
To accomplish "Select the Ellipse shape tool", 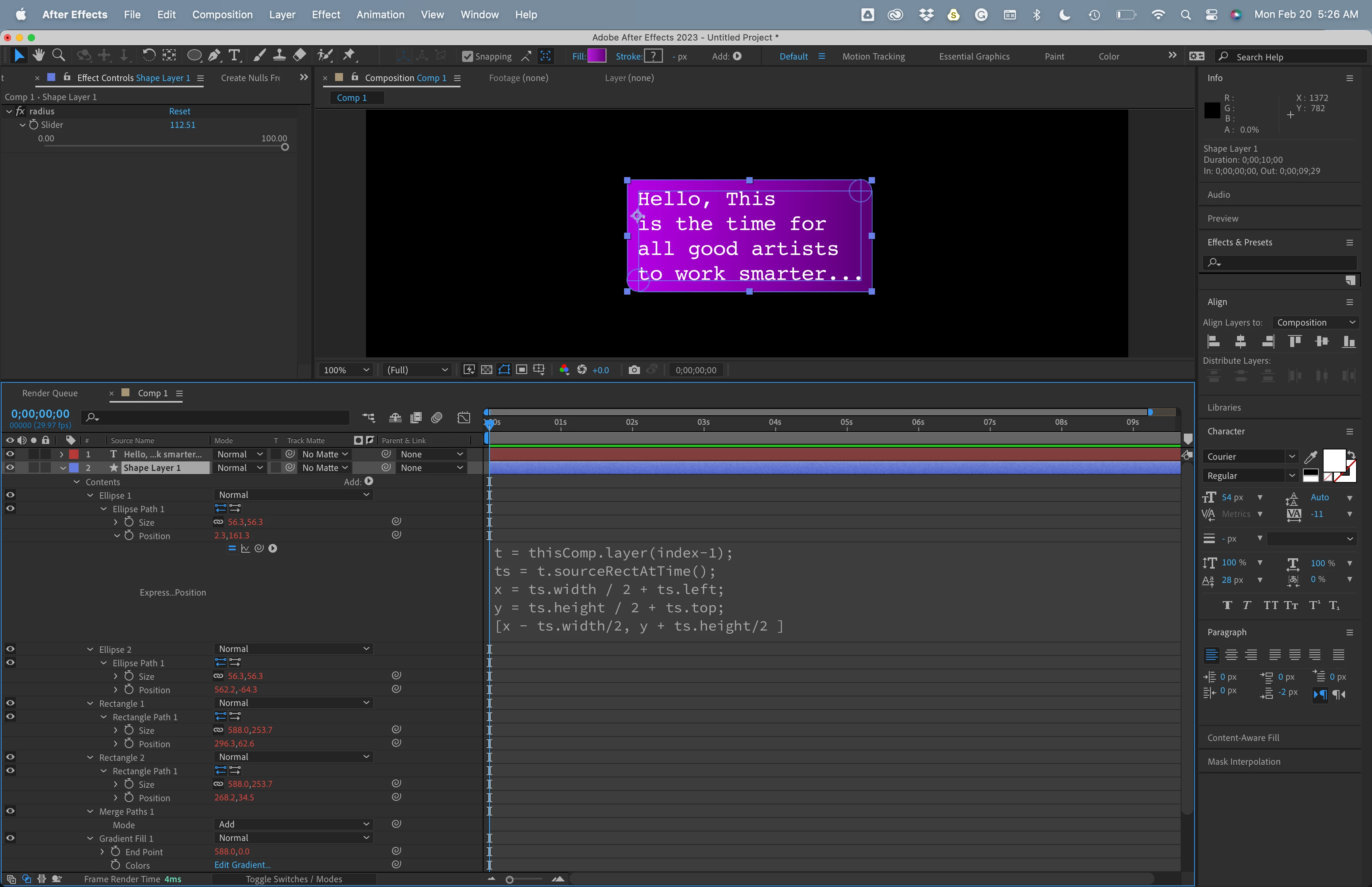I will coord(194,55).
